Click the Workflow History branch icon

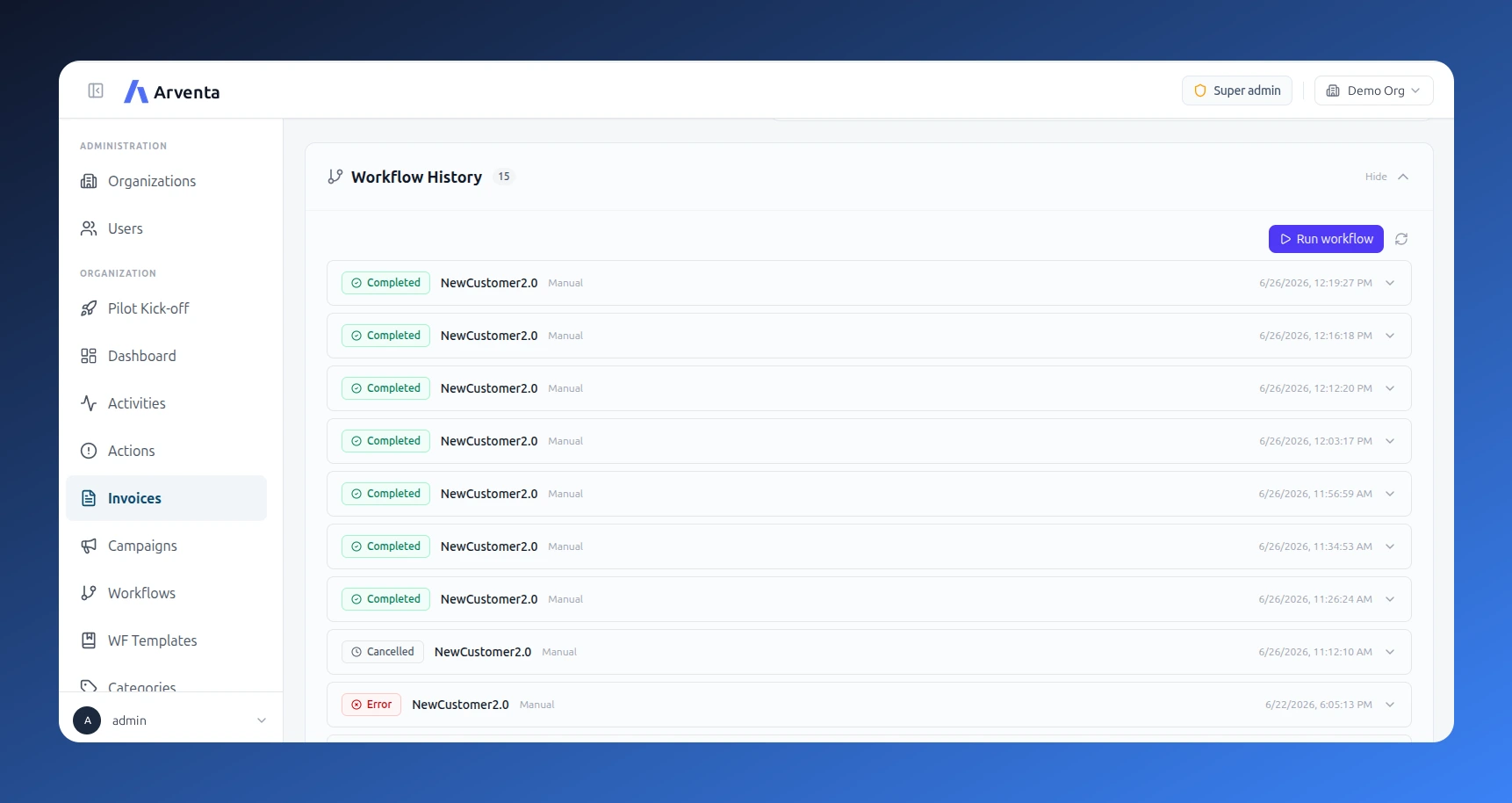click(335, 177)
